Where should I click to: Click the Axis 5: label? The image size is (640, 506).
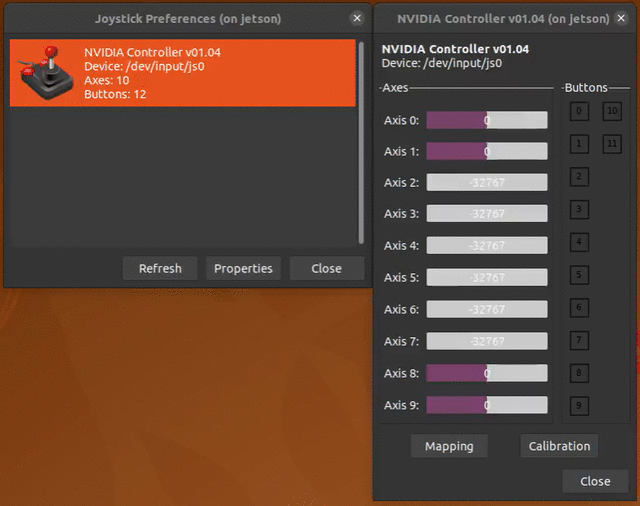401,277
